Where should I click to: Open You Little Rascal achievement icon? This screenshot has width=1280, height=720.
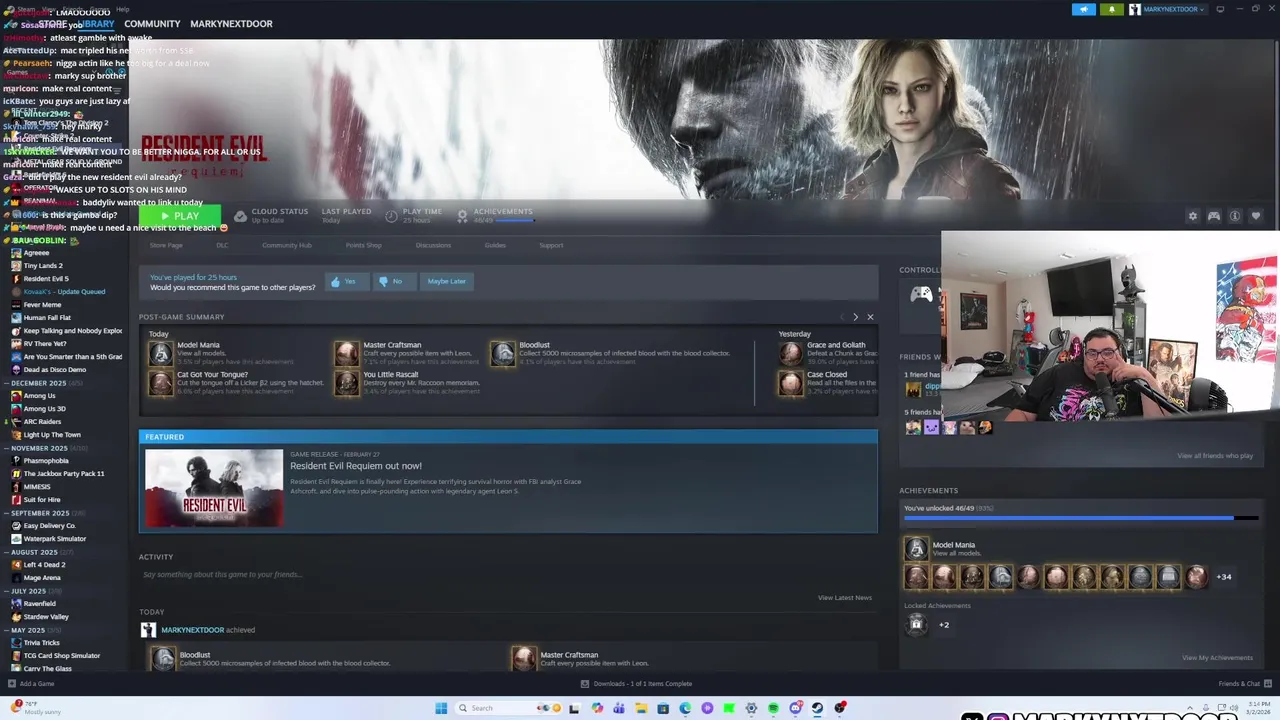346,383
